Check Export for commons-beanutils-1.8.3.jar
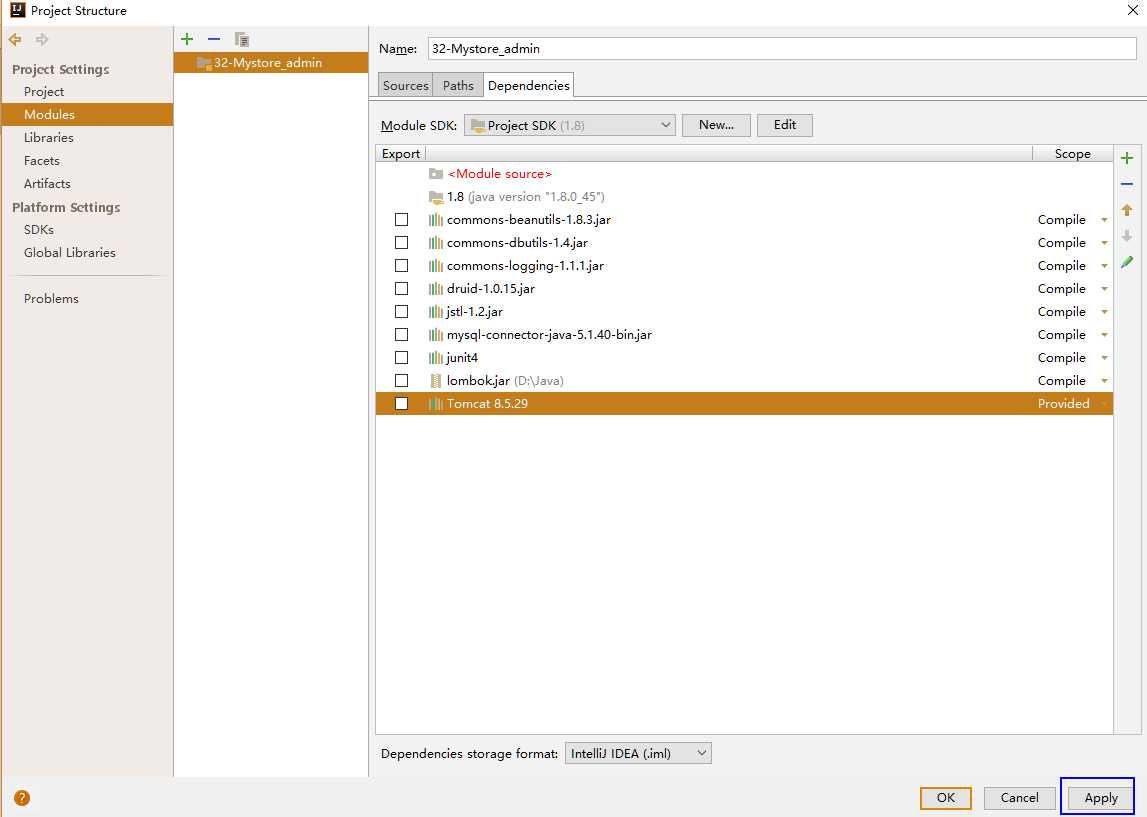 click(x=402, y=219)
